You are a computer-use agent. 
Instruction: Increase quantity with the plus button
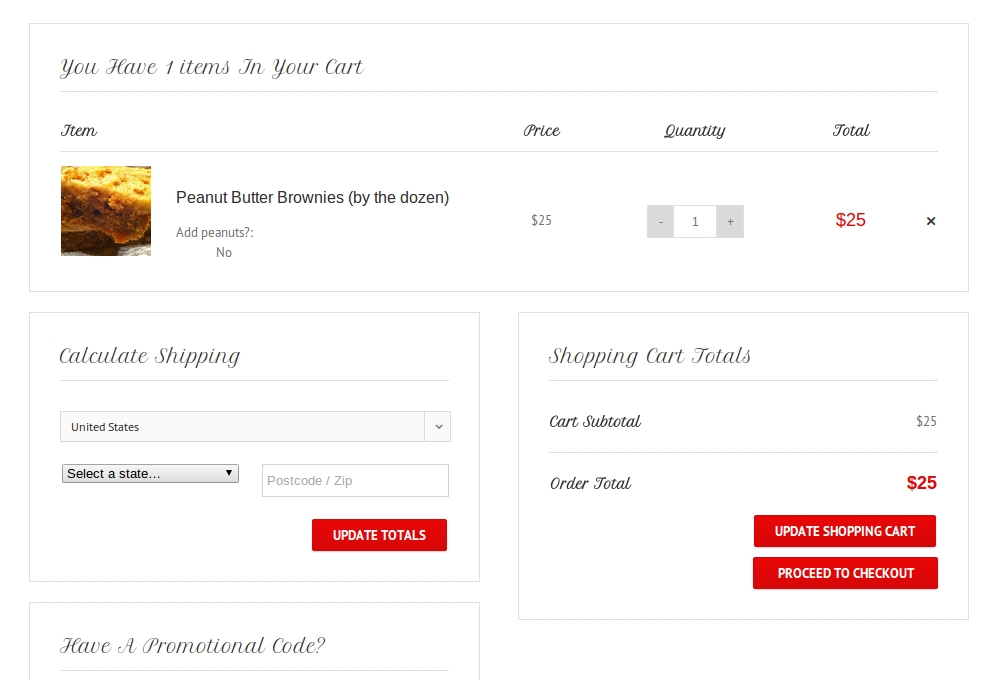[x=730, y=221]
